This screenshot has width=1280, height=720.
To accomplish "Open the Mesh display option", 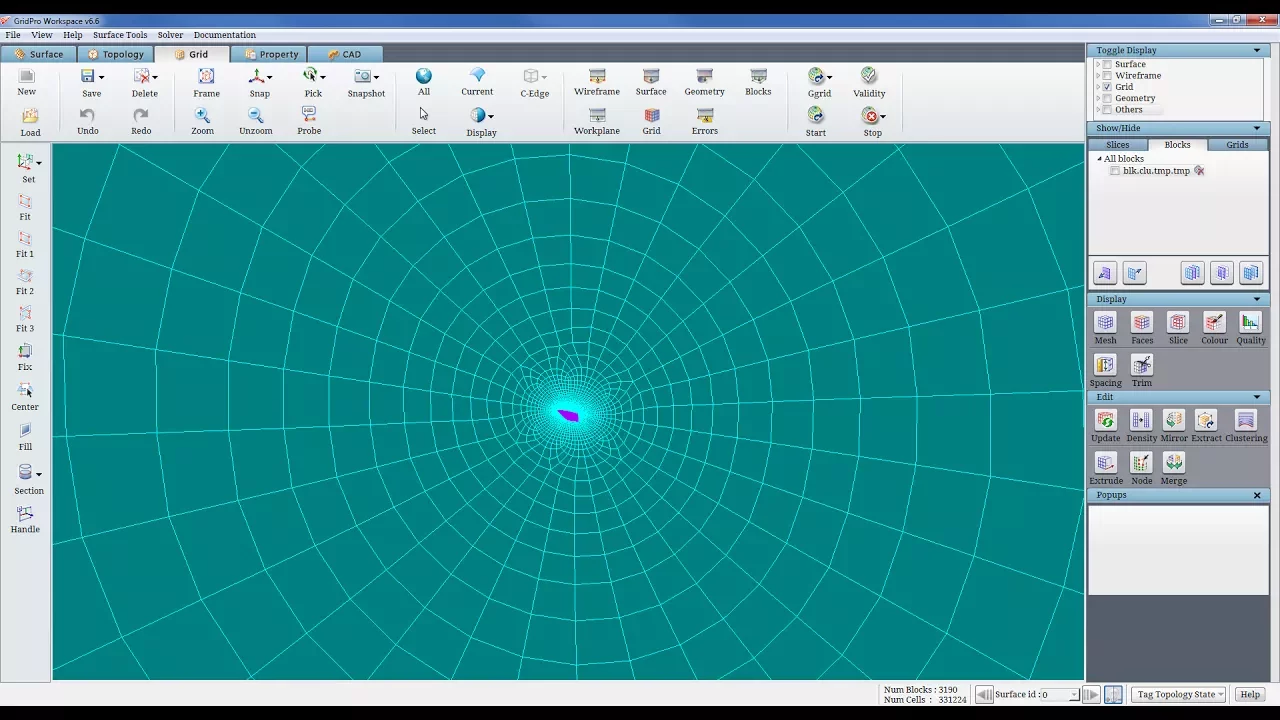I will 1105,322.
